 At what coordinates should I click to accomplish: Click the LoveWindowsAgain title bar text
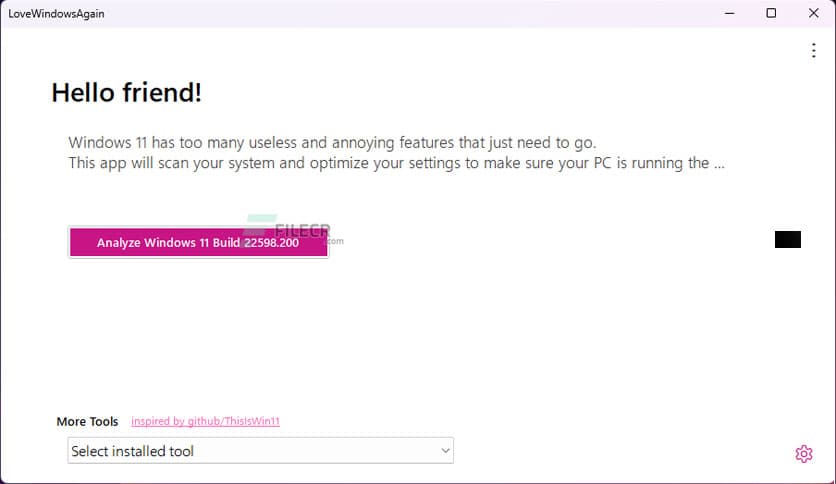coord(57,14)
